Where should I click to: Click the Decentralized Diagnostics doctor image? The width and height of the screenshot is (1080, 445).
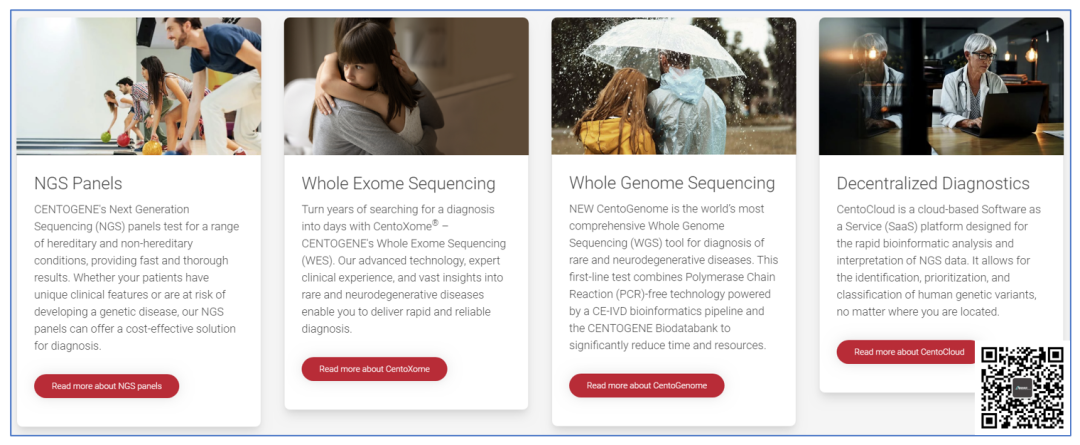click(x=941, y=86)
